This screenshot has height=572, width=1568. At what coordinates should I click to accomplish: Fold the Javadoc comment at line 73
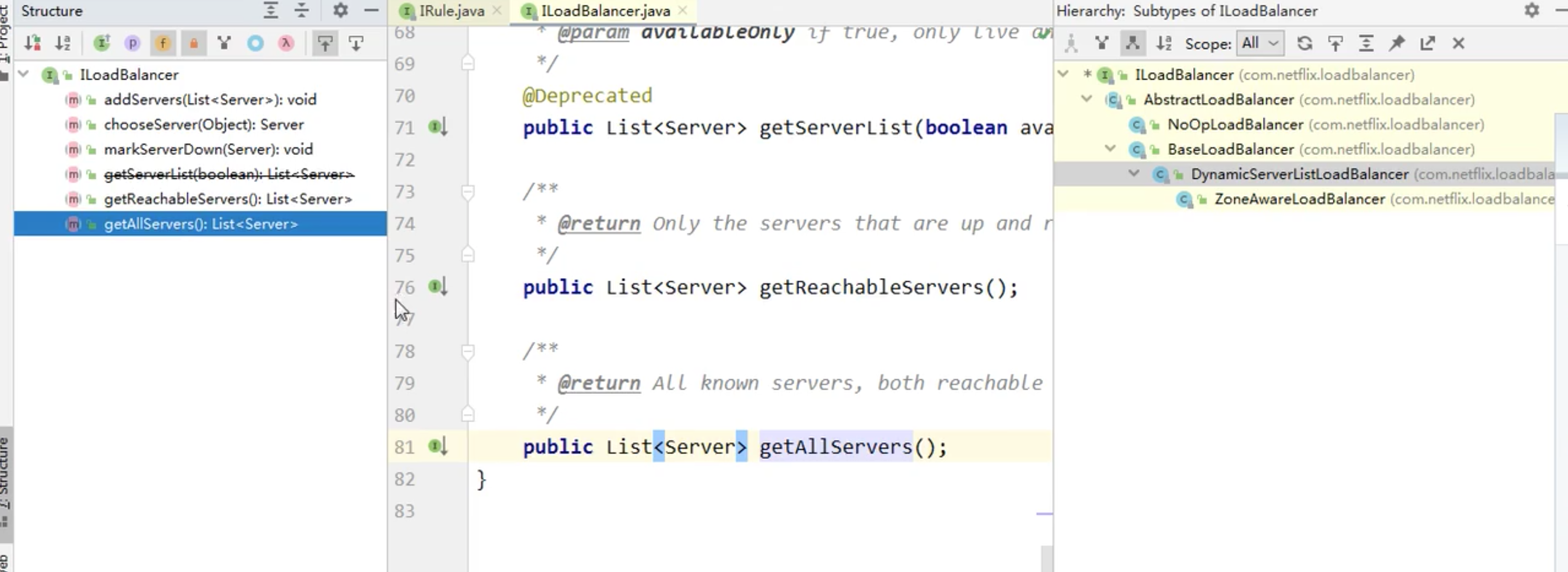(468, 192)
